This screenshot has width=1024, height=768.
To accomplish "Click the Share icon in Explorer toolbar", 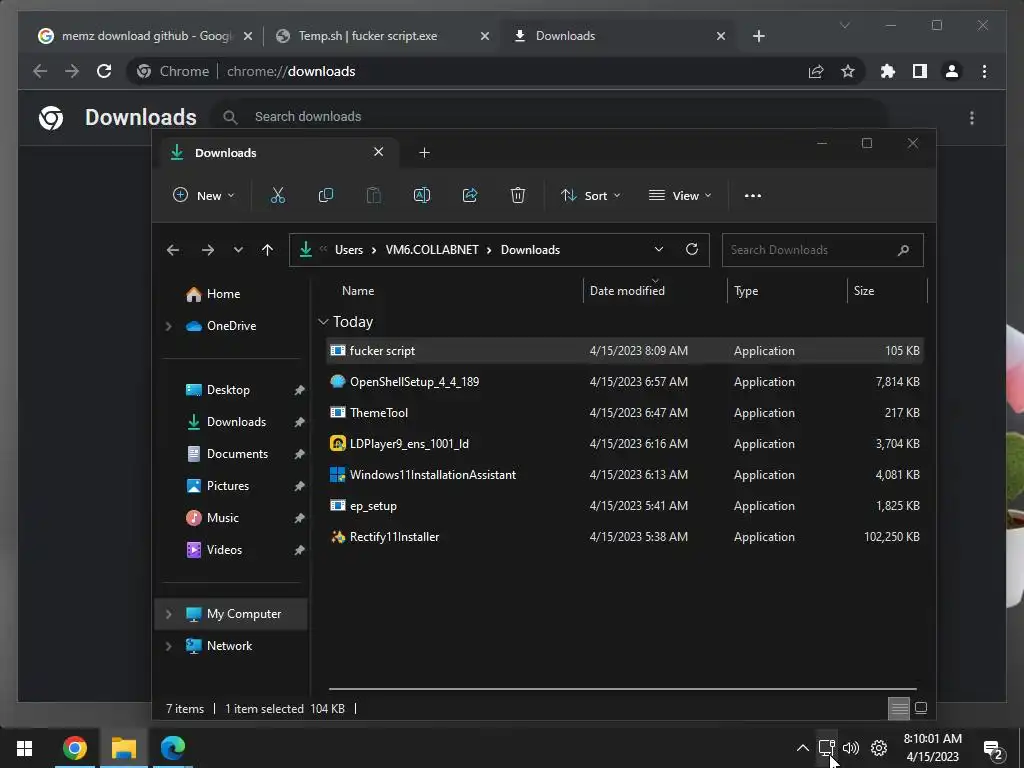I will [470, 195].
